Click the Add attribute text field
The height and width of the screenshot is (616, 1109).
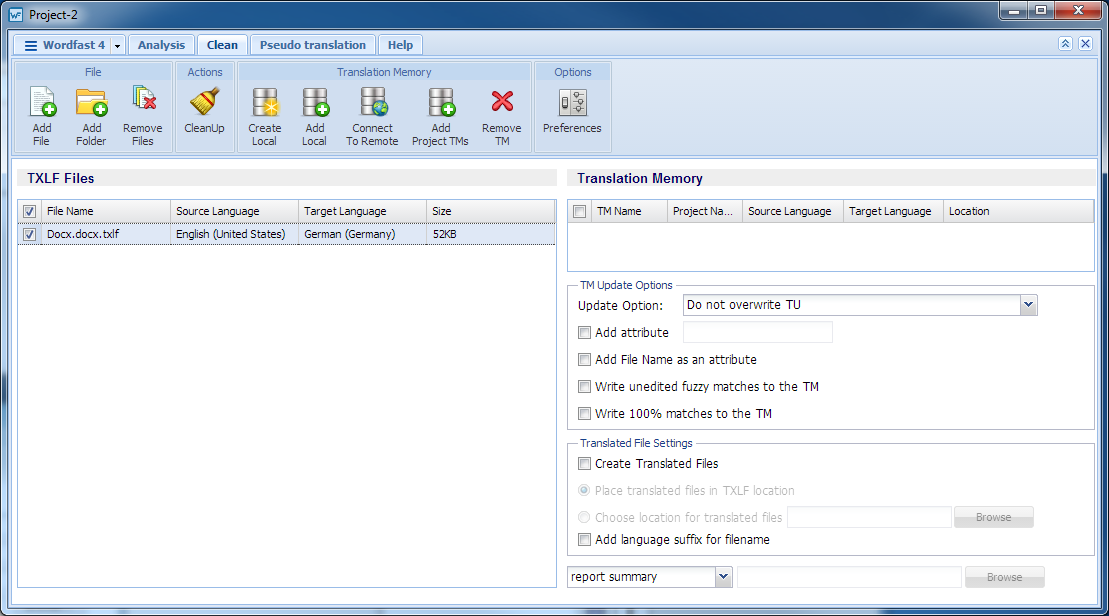click(x=757, y=332)
